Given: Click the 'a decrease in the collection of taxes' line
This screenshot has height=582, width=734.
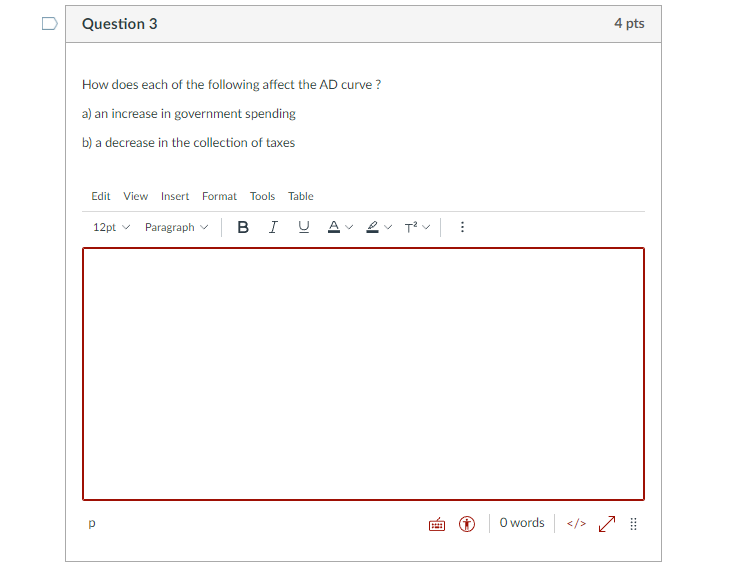Looking at the screenshot, I should 188,143.
